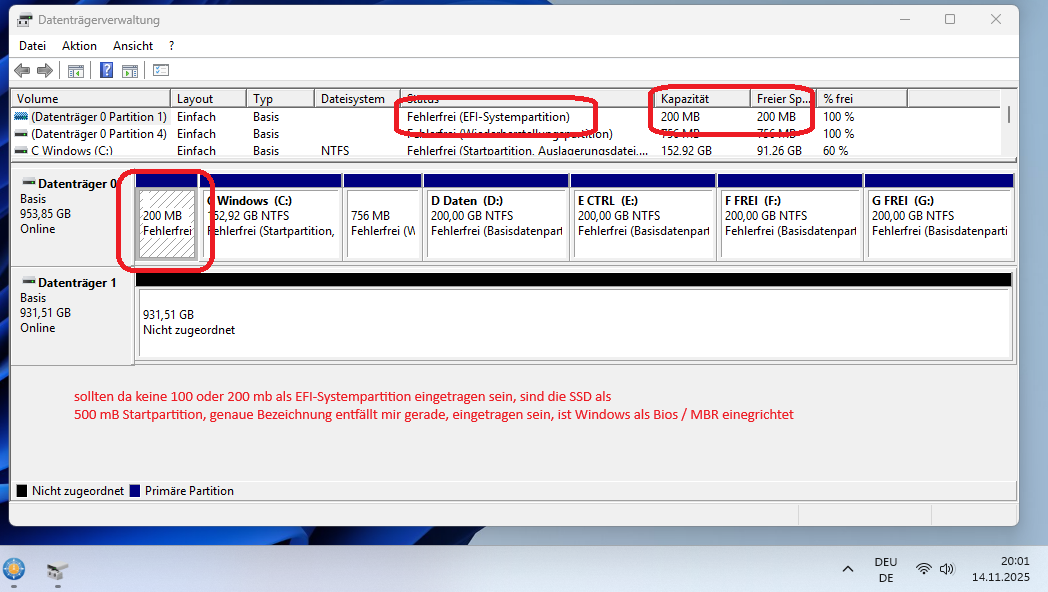Open the Datei menu
Viewport: 1048px width, 592px height.
click(32, 45)
